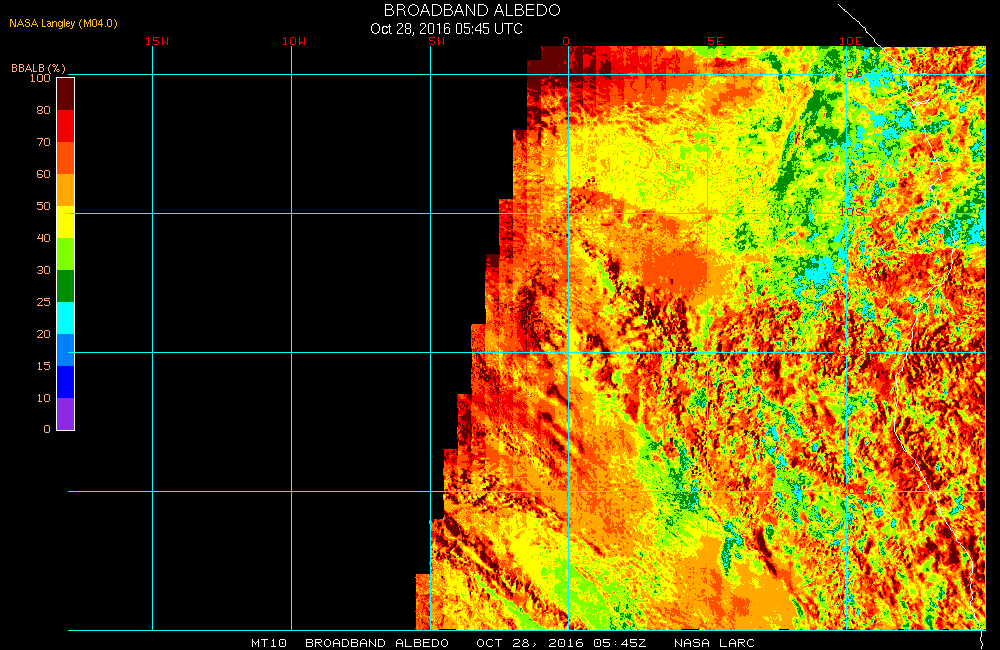Pick the light orange 50-60% legend swatch
1000x650 pixels.
click(65, 190)
